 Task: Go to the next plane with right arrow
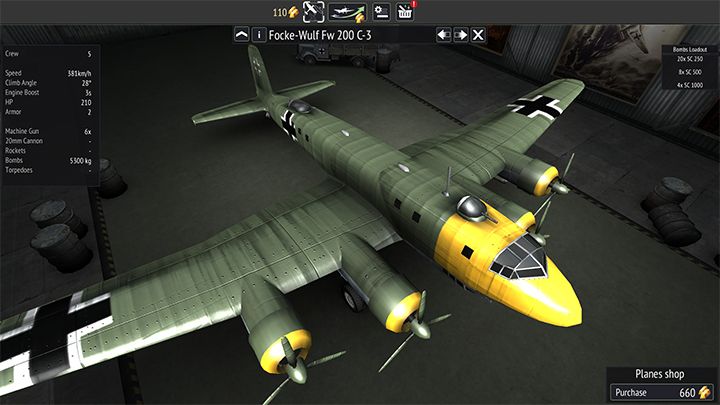coord(461,35)
